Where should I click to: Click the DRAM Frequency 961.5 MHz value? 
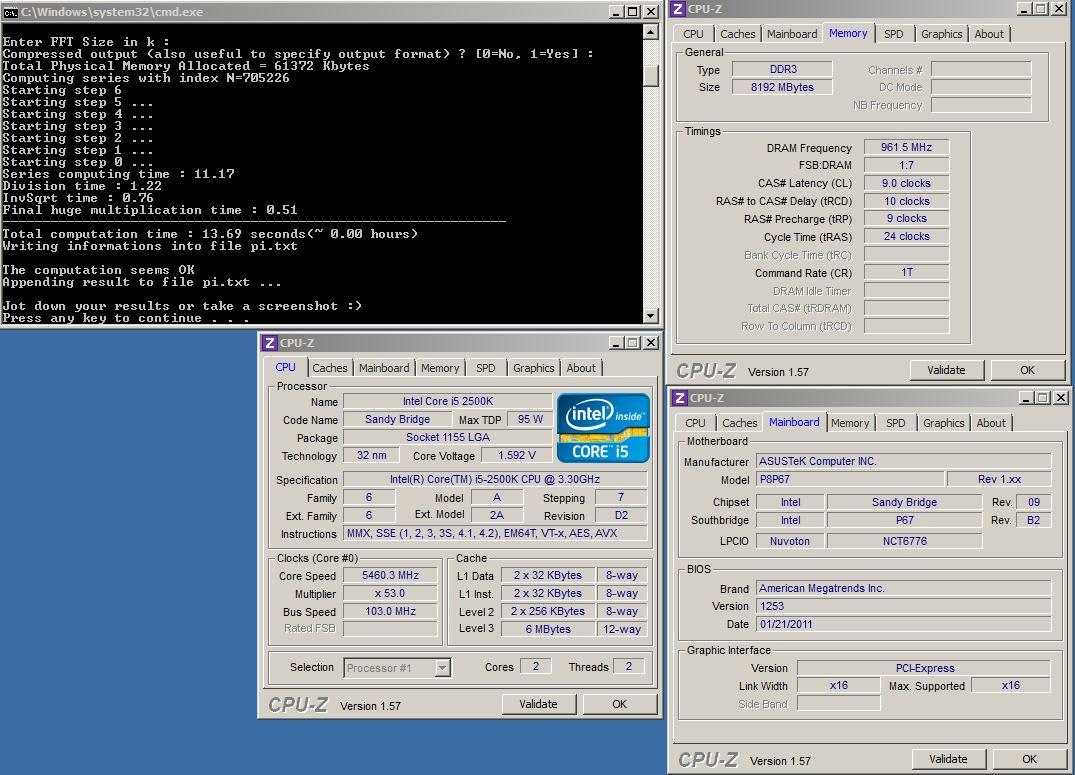pos(906,147)
